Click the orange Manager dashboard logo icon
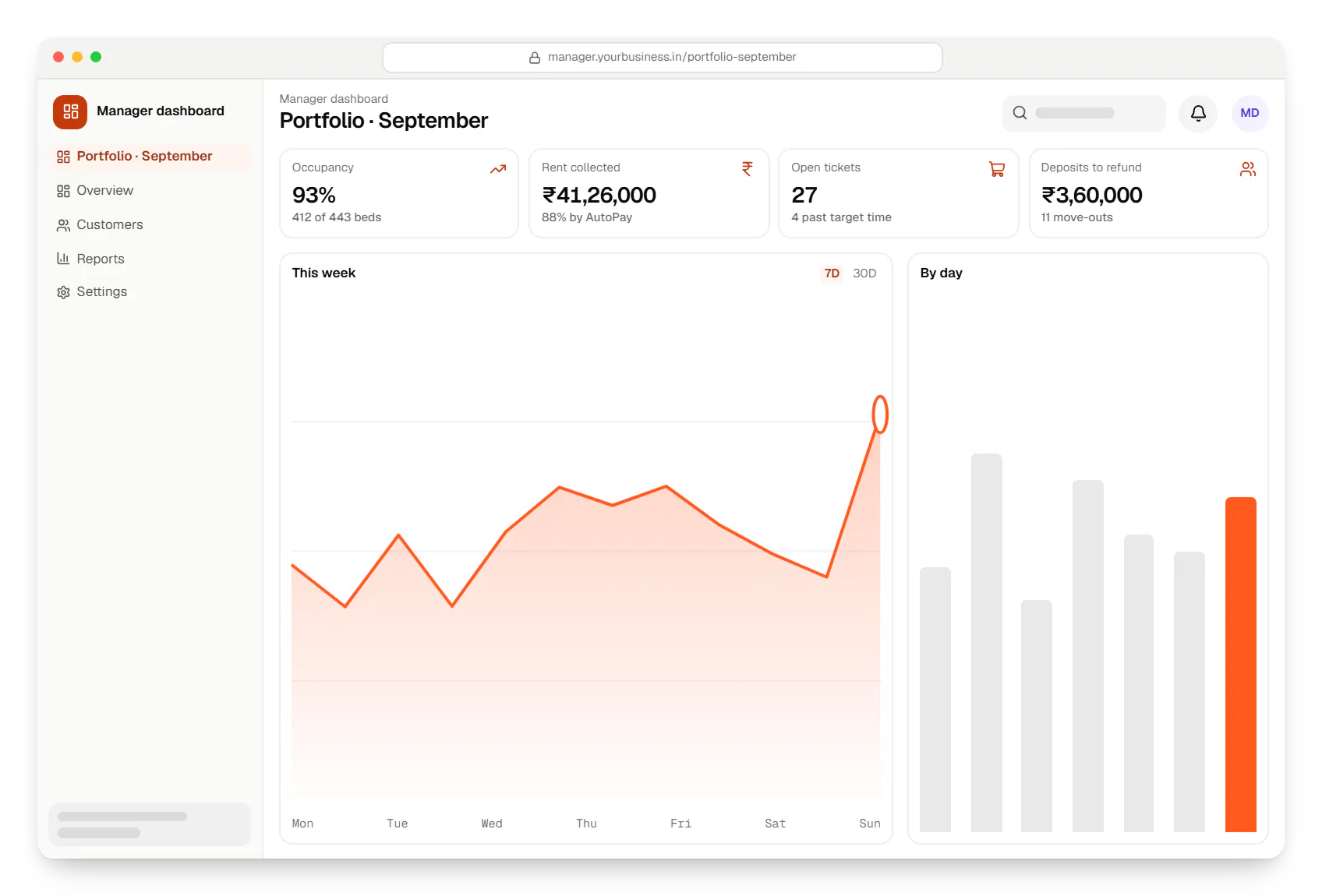Image resolution: width=1322 pixels, height=896 pixels. (70, 111)
